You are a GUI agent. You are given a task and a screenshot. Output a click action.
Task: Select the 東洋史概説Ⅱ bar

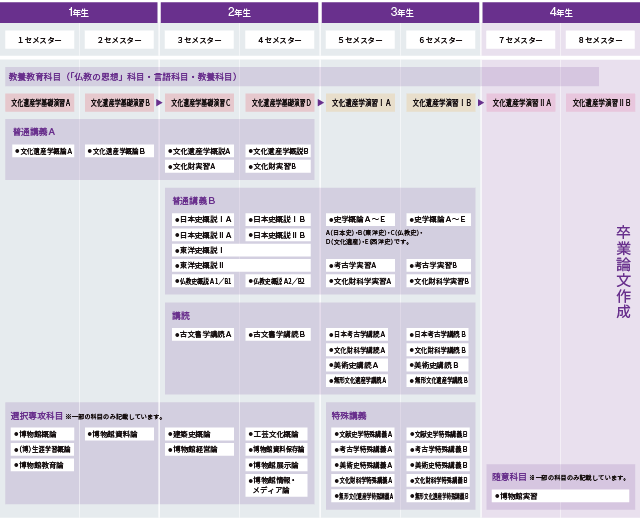coord(241,265)
